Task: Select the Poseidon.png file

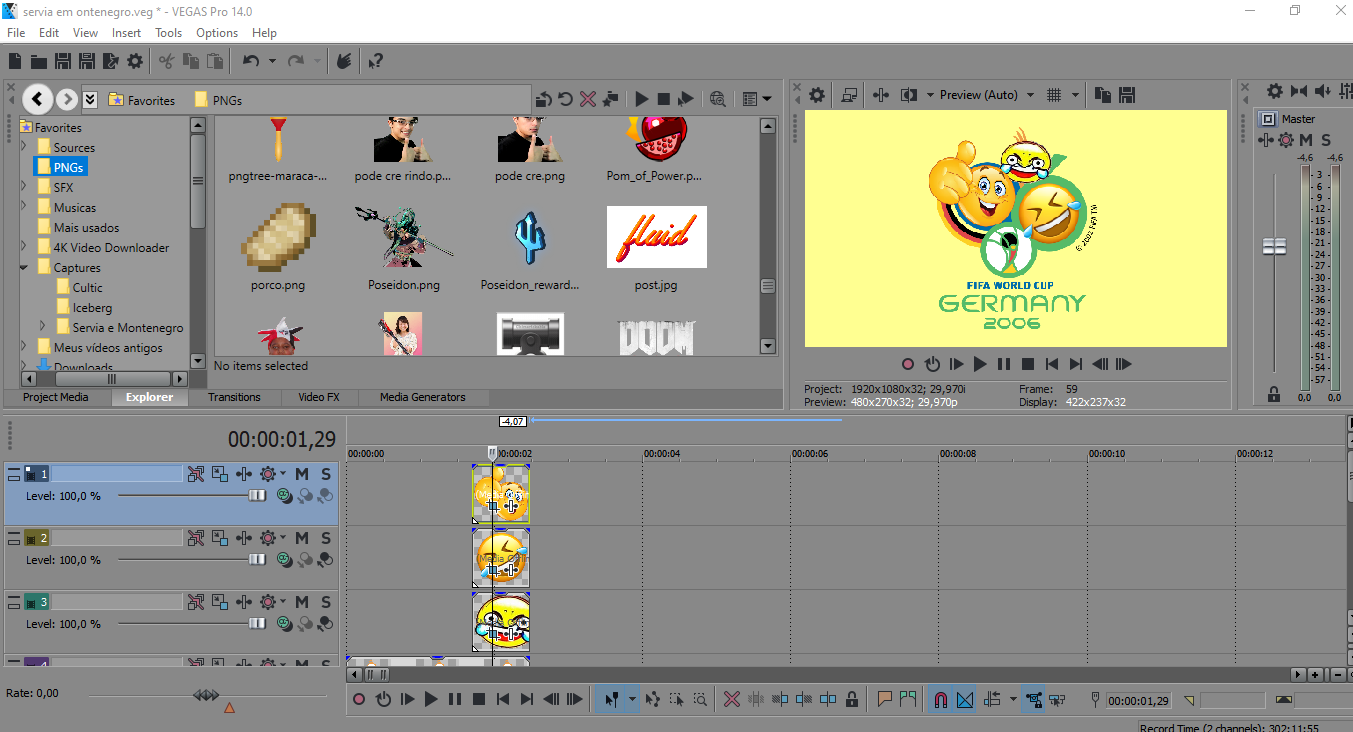Action: [403, 249]
